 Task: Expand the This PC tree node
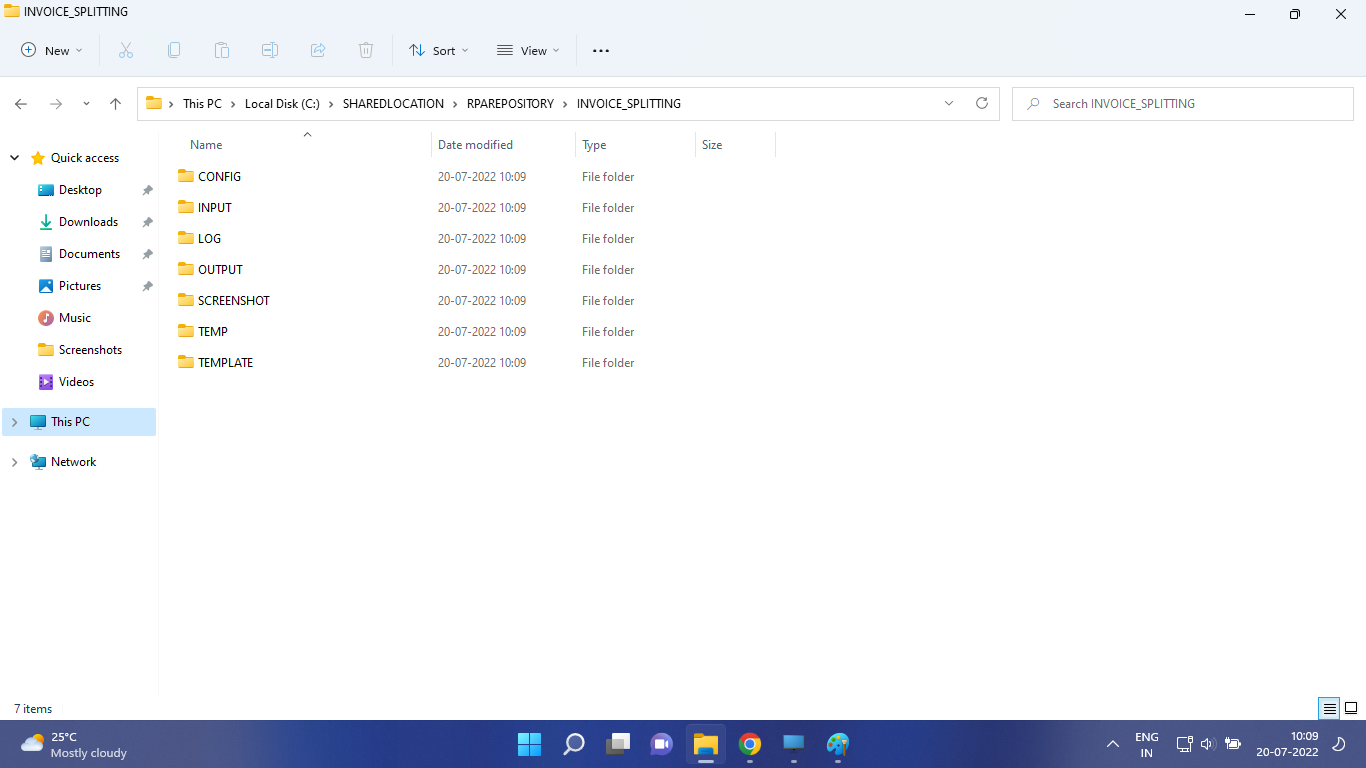[14, 422]
